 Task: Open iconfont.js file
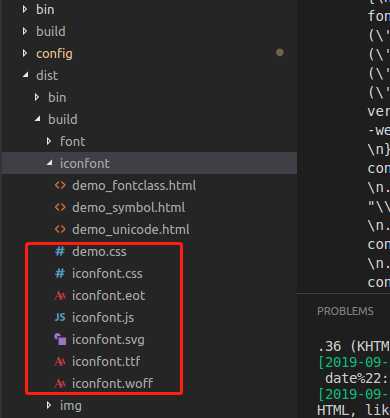pos(103,317)
